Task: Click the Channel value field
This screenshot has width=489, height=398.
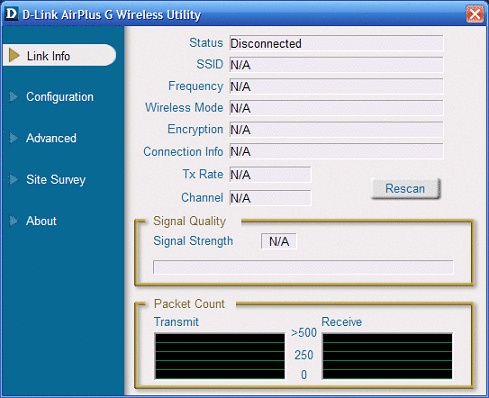Action: pos(270,198)
